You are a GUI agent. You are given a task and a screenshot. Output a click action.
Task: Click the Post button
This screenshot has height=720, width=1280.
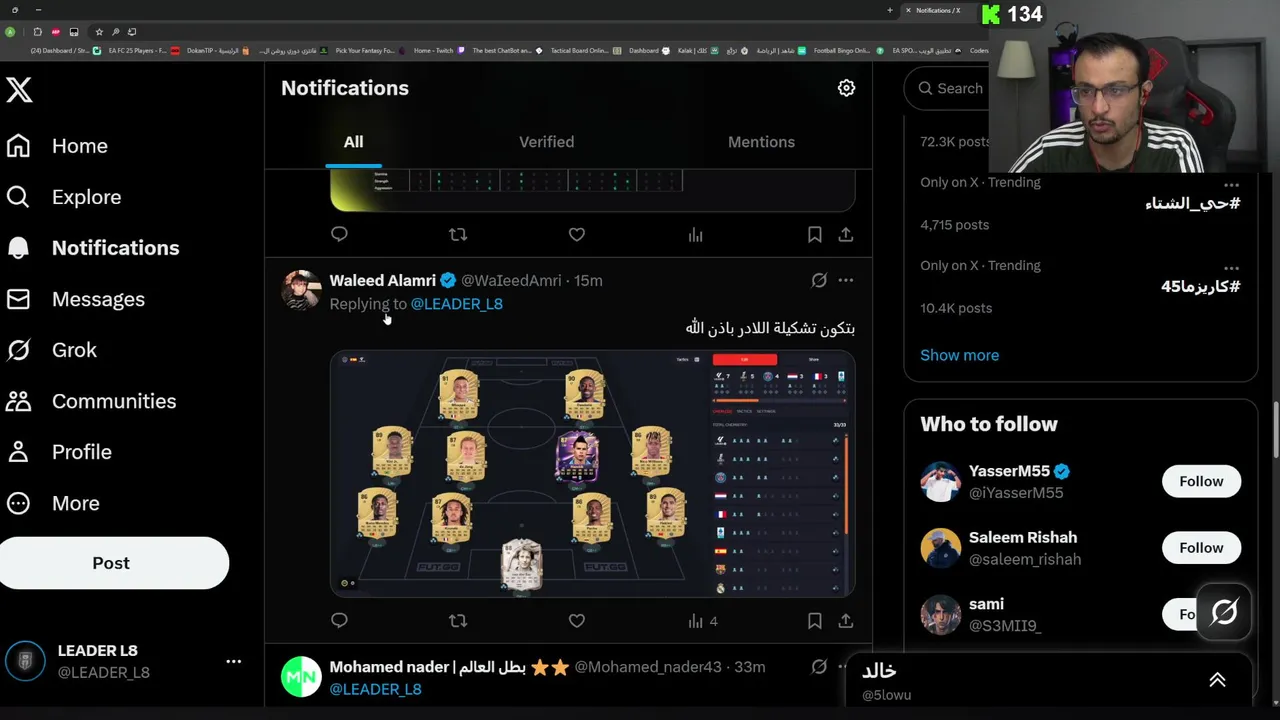click(111, 563)
